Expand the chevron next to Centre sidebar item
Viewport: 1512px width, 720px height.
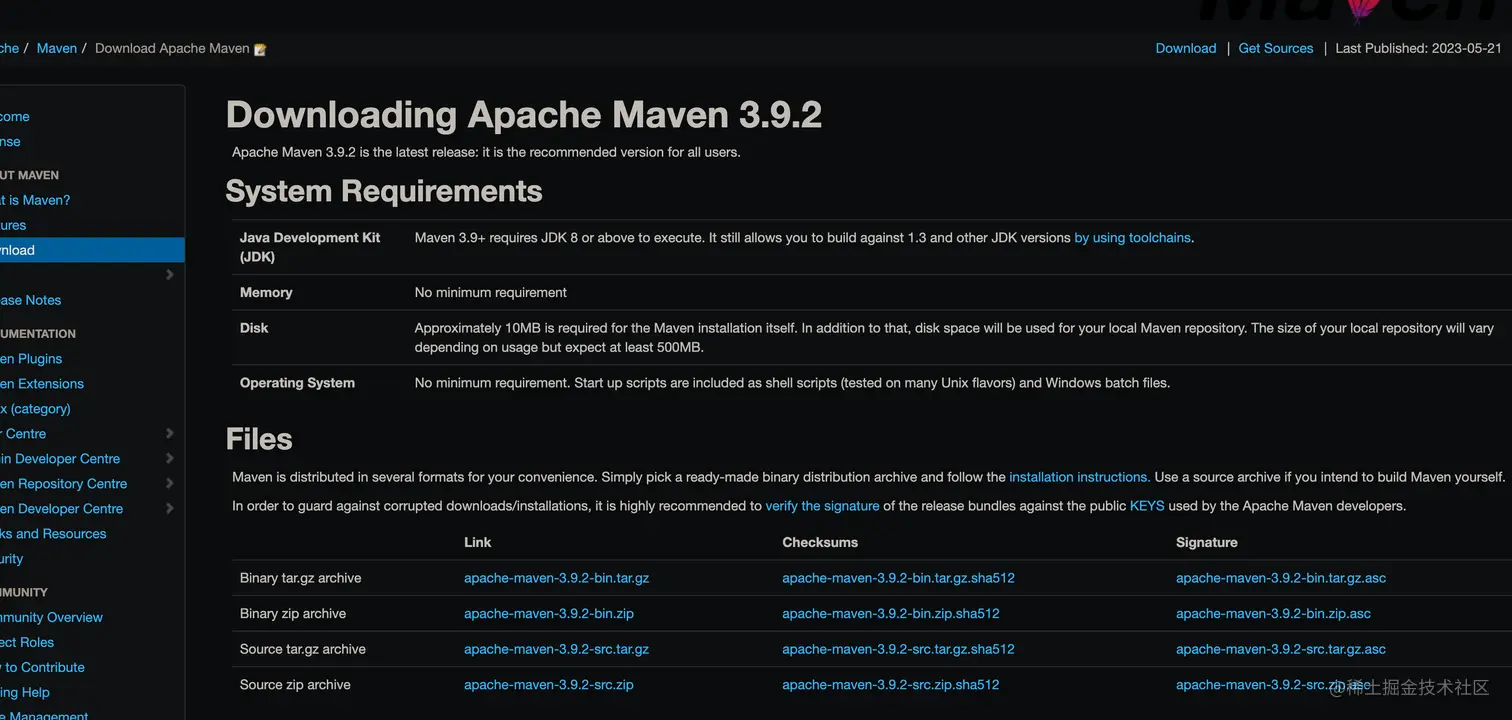pyautogui.click(x=169, y=434)
